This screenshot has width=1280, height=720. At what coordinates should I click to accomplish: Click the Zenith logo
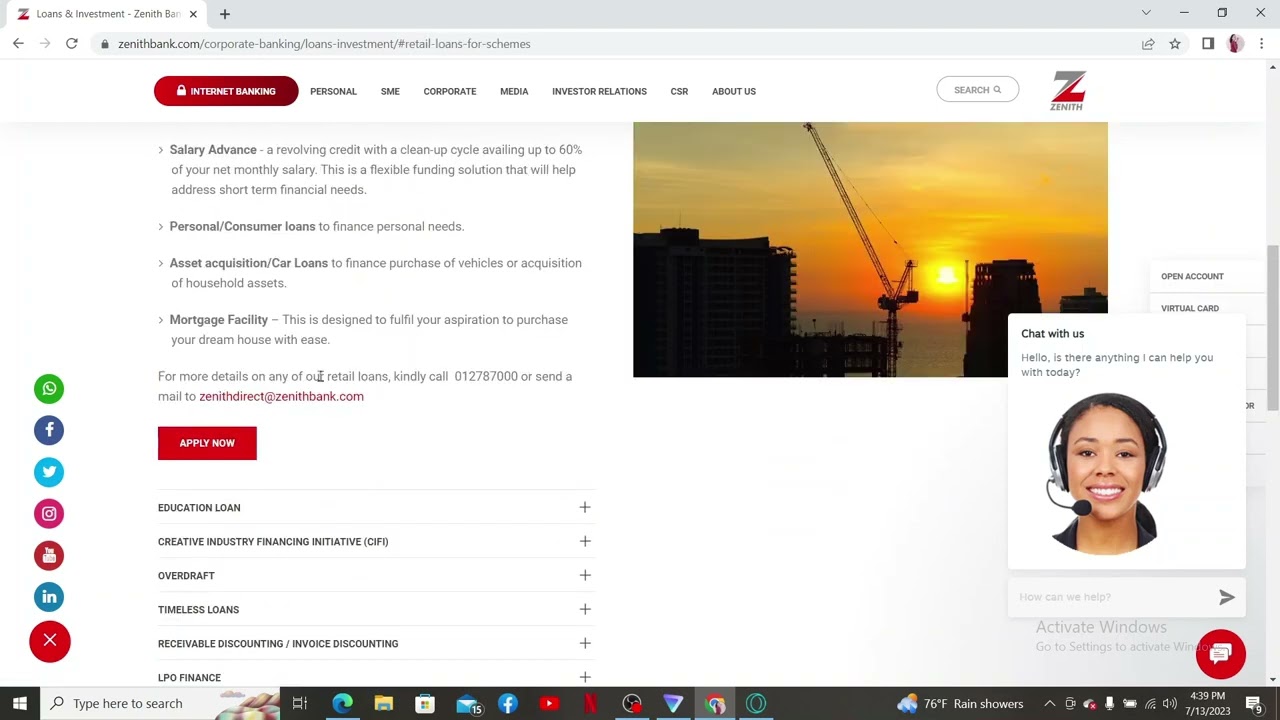[1067, 91]
